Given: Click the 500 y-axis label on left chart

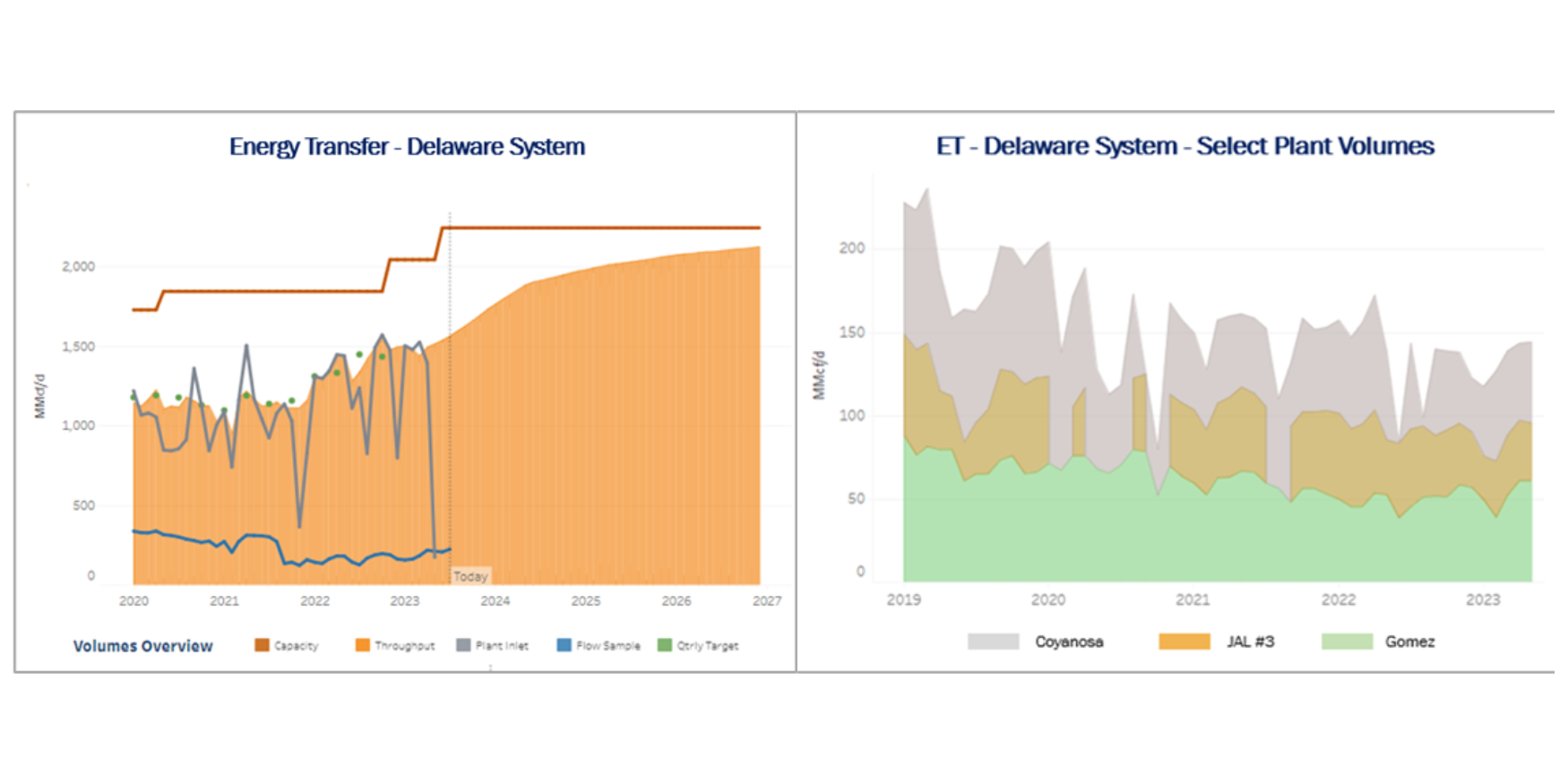Looking at the screenshot, I should [83, 505].
